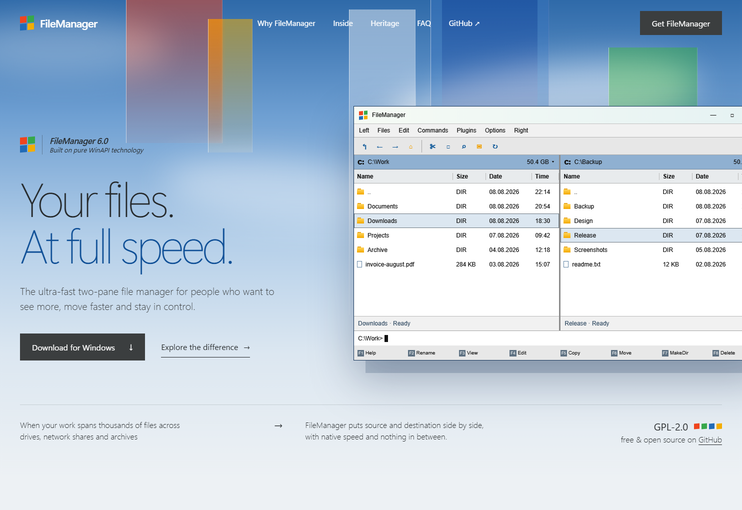Click the readme.txt file icon
This screenshot has width=742, height=510.
click(x=566, y=264)
